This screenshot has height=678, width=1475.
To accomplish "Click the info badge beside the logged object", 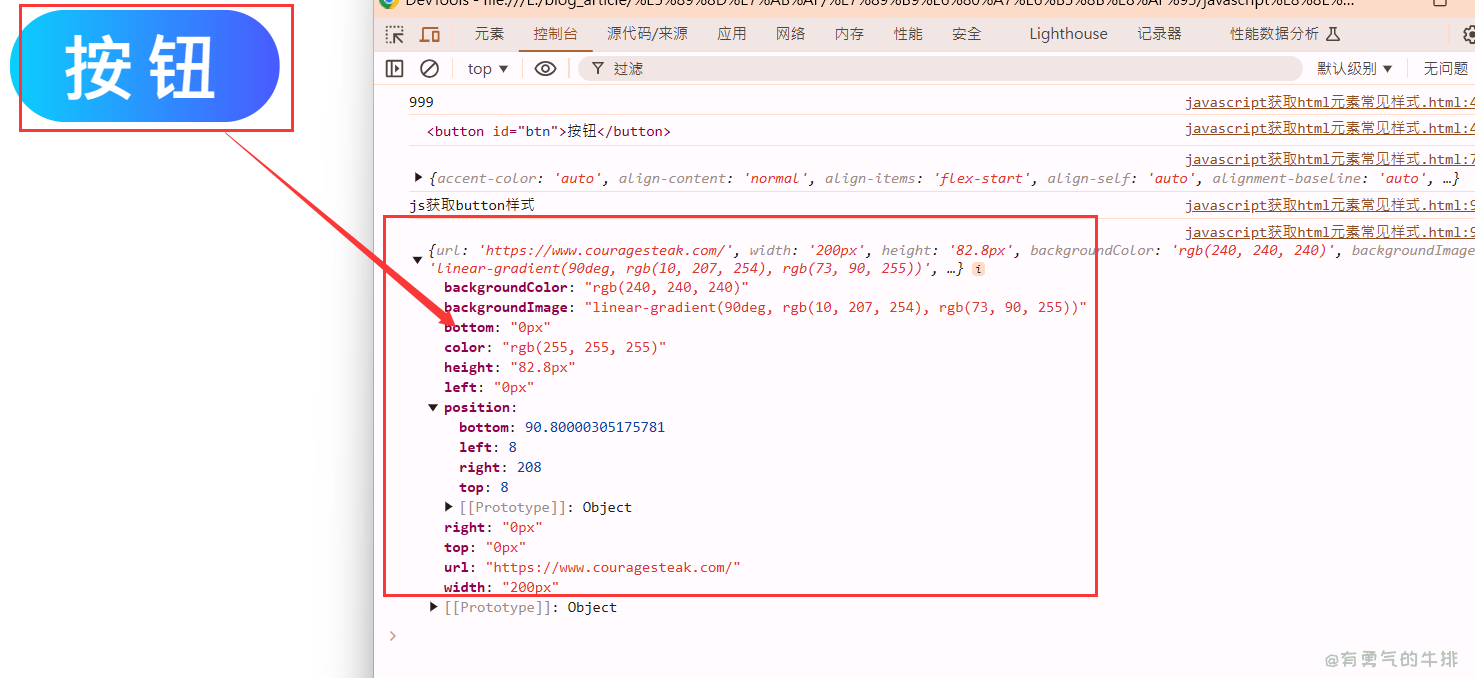I will pyautogui.click(x=978, y=269).
